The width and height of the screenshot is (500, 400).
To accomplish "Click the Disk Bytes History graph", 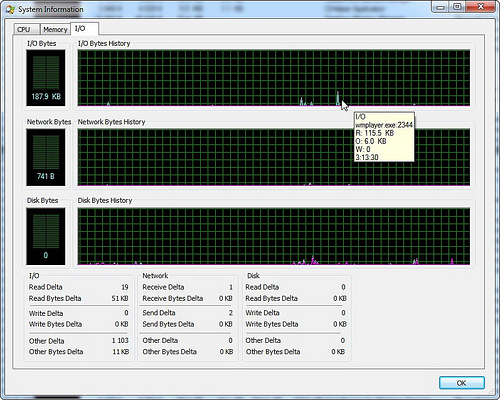I will 274,236.
